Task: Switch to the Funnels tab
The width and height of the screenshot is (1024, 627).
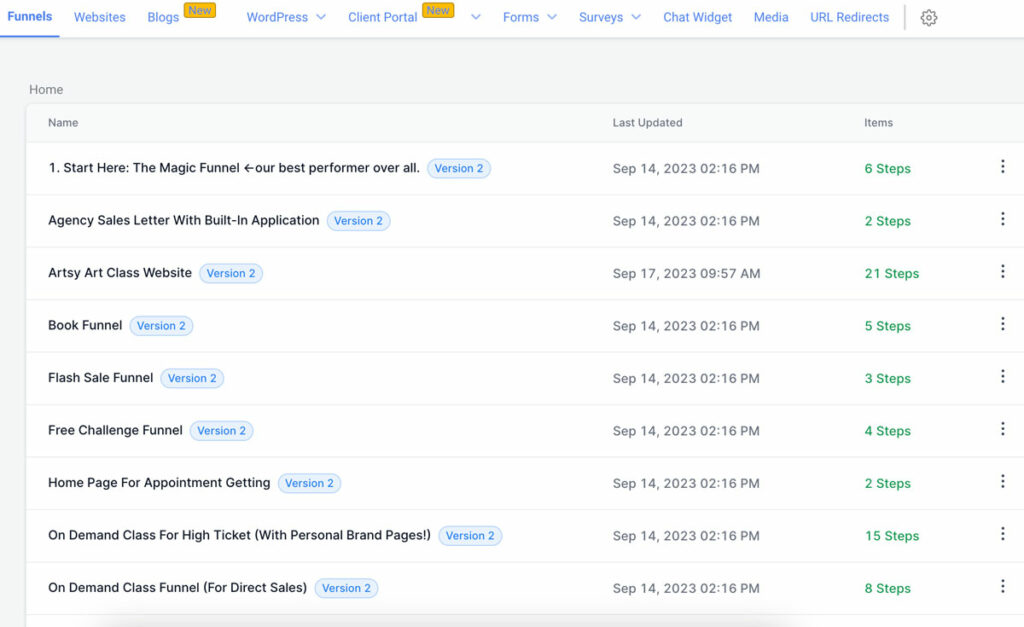Action: point(29,16)
